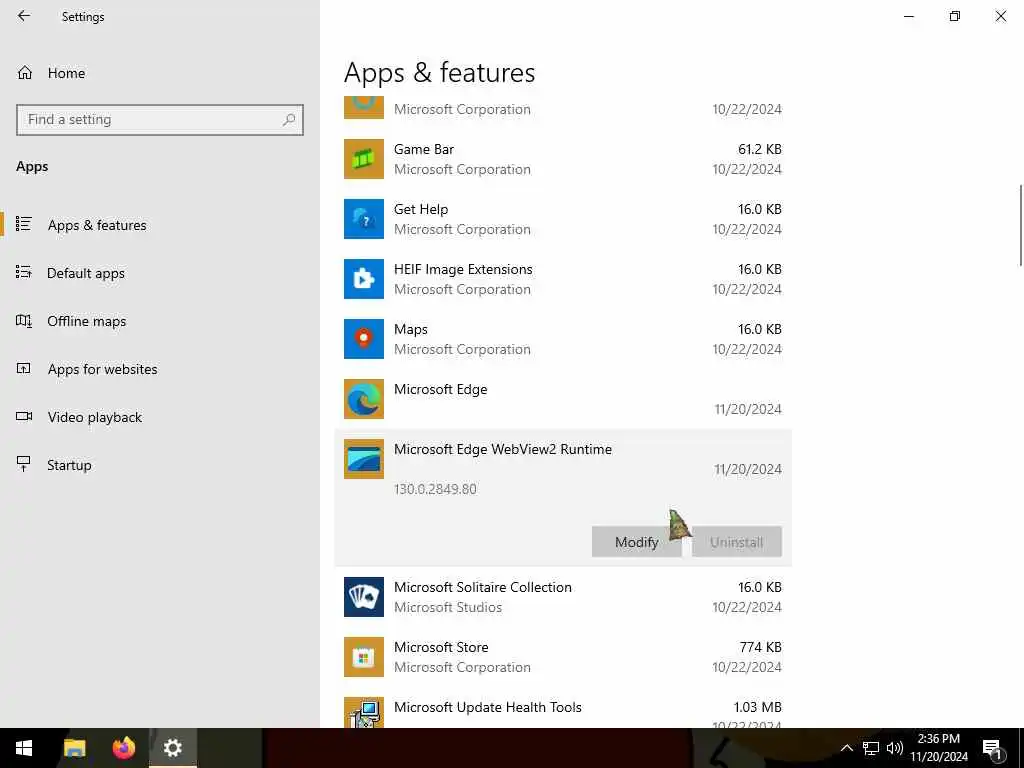1024x768 pixels.
Task: Select the HEIF Image Extensions name
Action: click(463, 270)
